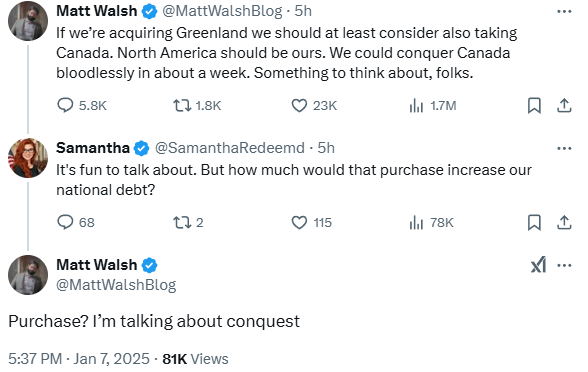The height and width of the screenshot is (372, 588).
Task: Reply to Samantha's national debt tweet
Action: (x=75, y=222)
